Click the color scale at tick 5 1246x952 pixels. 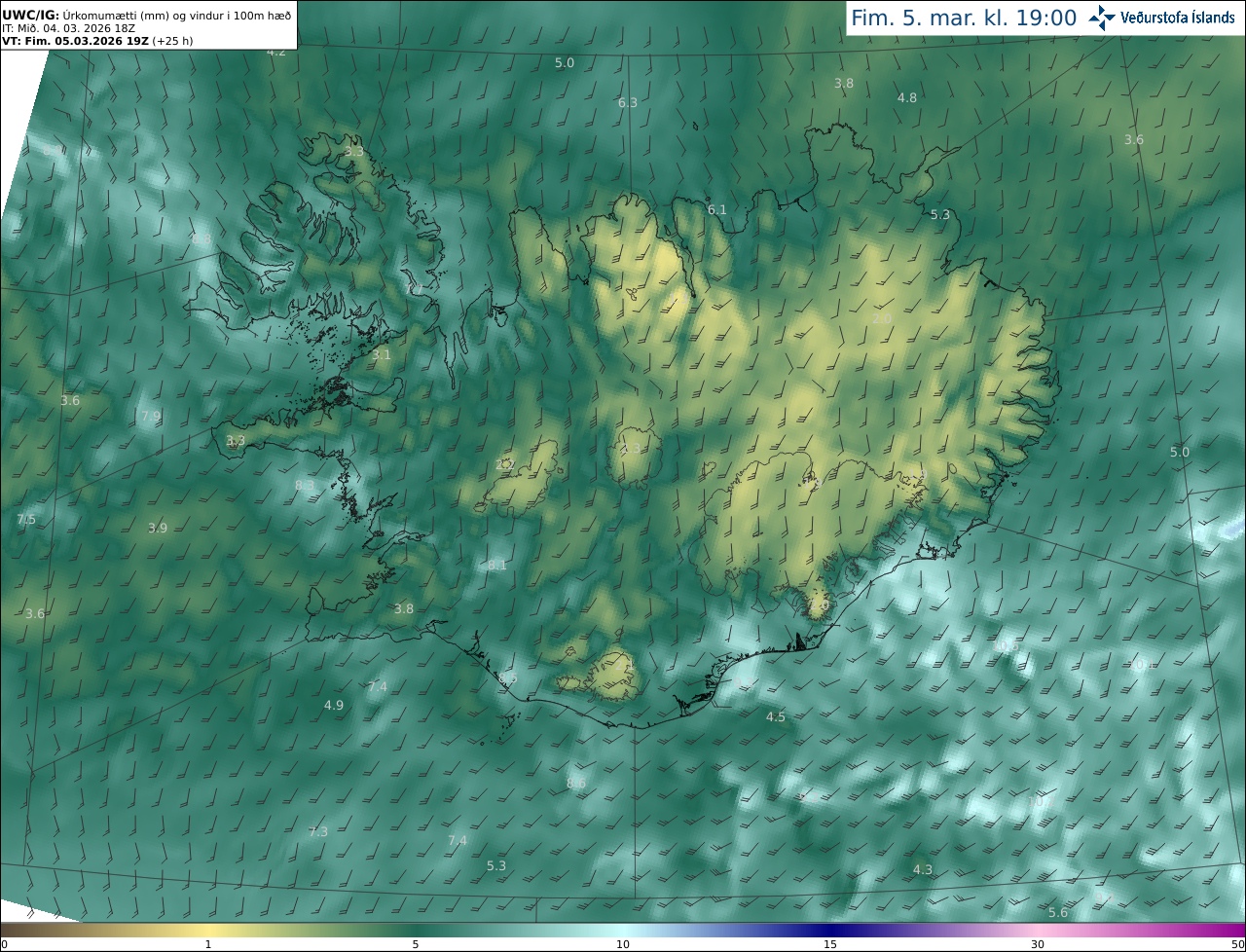(416, 945)
